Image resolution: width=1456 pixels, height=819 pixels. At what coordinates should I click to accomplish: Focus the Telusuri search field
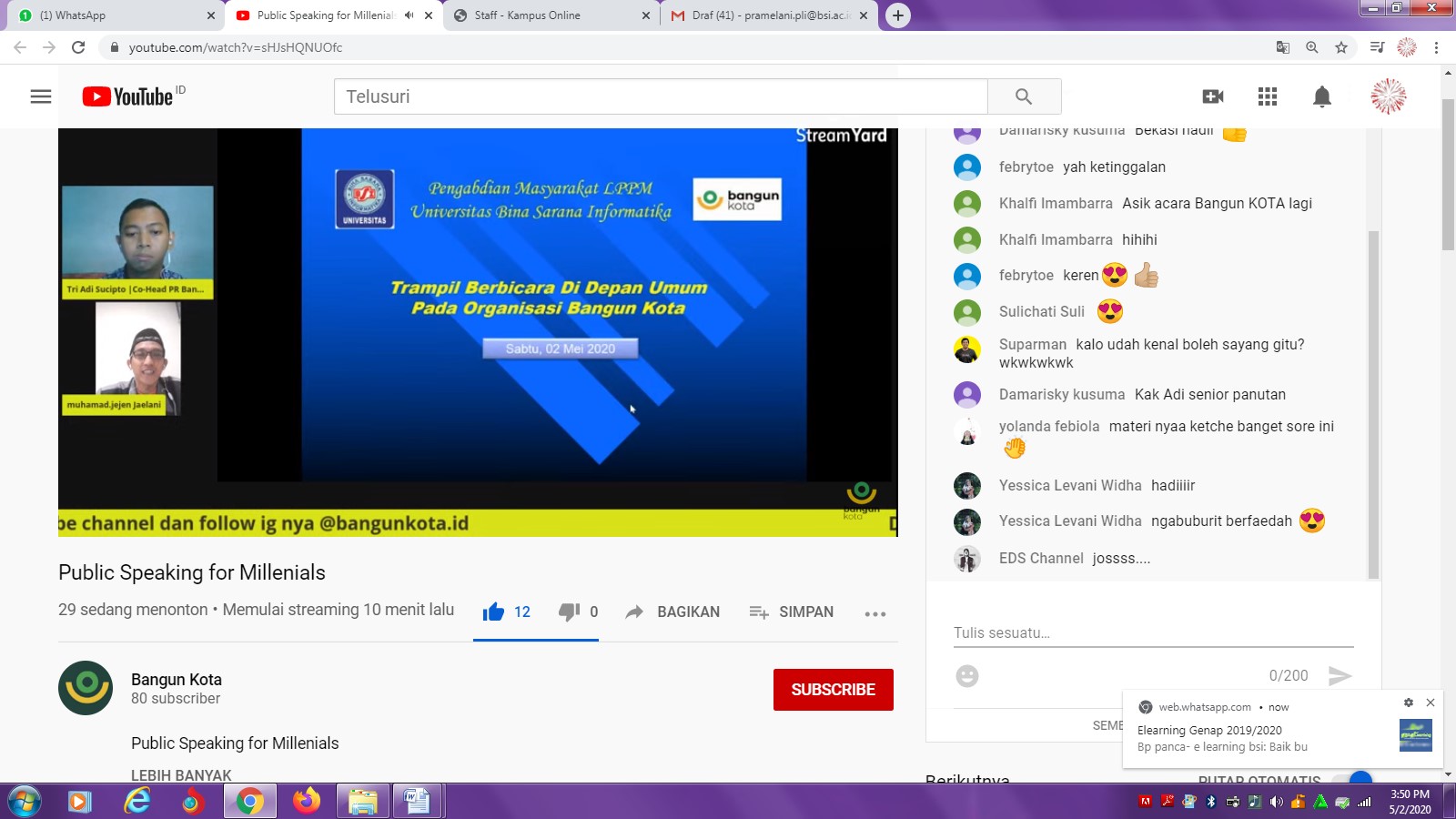point(661,96)
